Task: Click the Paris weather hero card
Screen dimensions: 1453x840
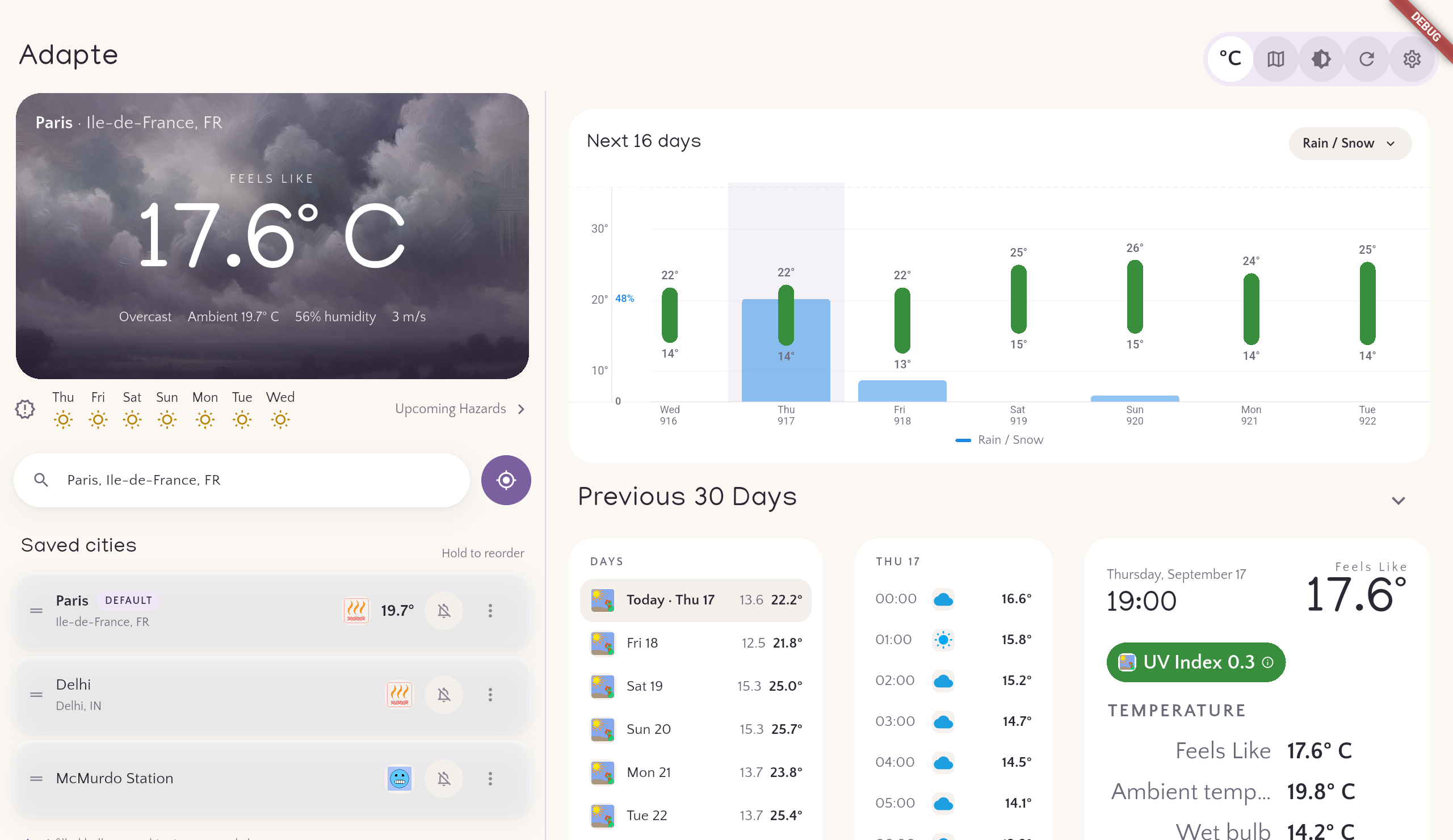Action: click(272, 236)
